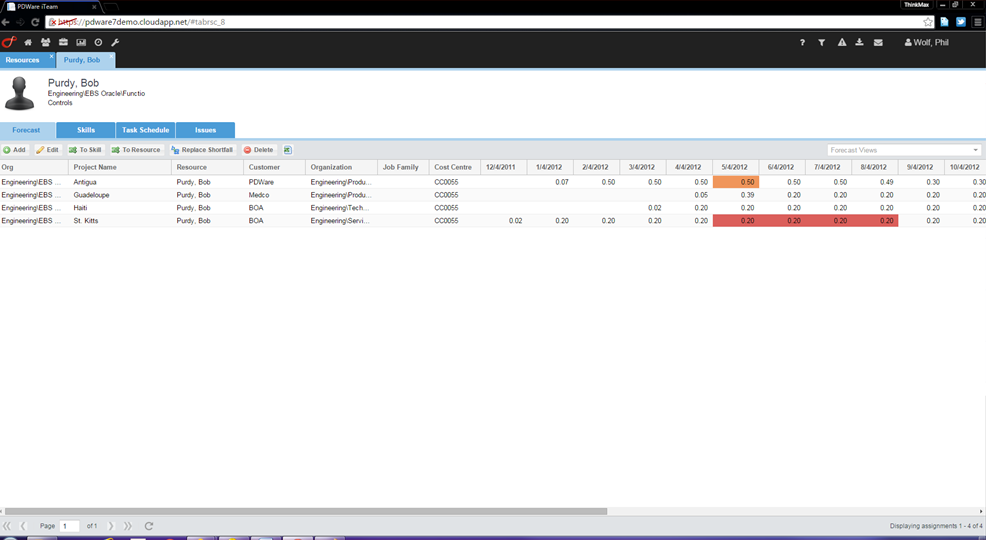This screenshot has height=540, width=986.
Task: Open the Wolf, Phil user menu
Action: 926,43
